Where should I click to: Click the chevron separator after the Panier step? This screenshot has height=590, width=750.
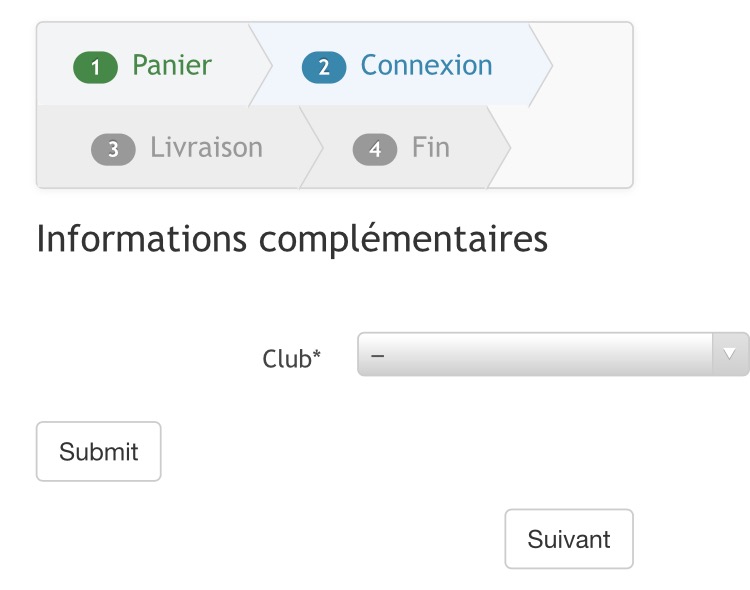(259, 65)
